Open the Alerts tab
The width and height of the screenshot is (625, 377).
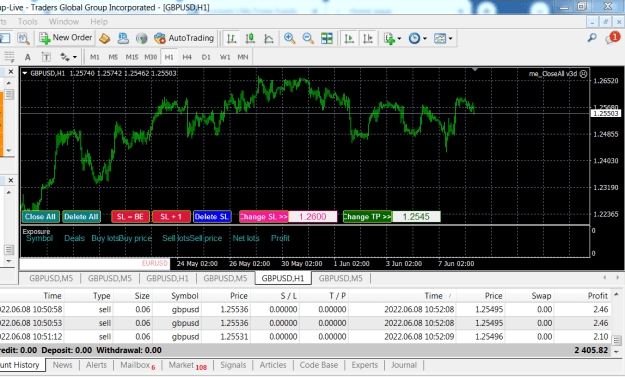point(96,365)
